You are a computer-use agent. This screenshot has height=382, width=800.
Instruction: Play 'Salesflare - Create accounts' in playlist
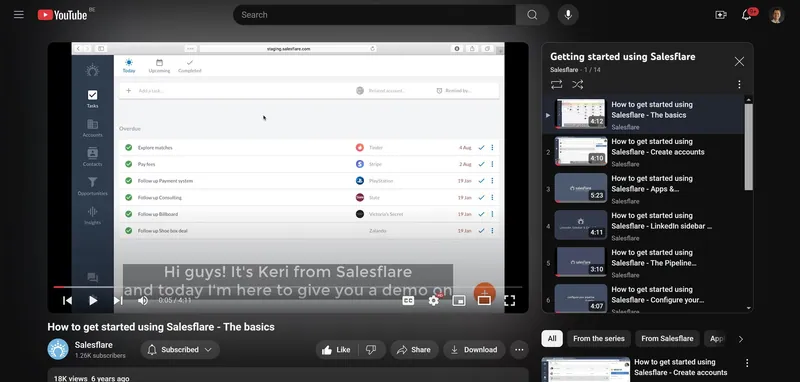click(643, 152)
